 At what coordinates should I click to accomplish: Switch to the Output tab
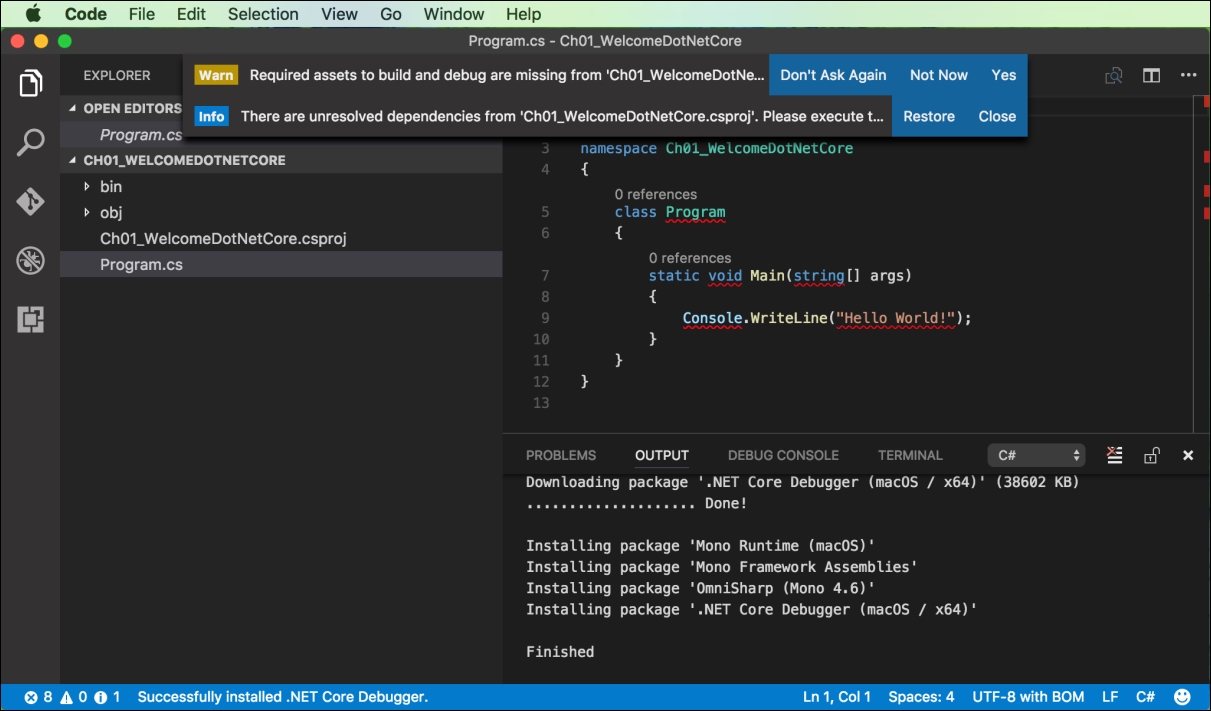pos(662,455)
